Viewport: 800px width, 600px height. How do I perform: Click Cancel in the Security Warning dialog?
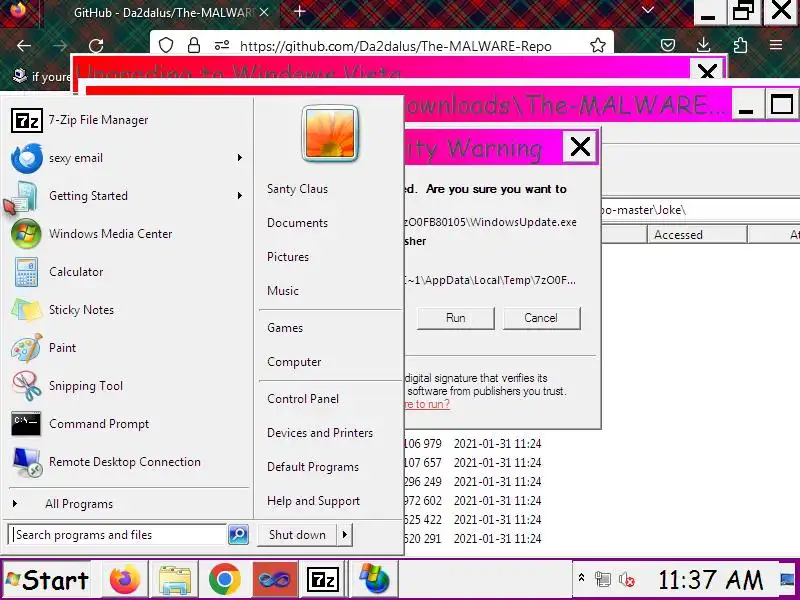541,318
